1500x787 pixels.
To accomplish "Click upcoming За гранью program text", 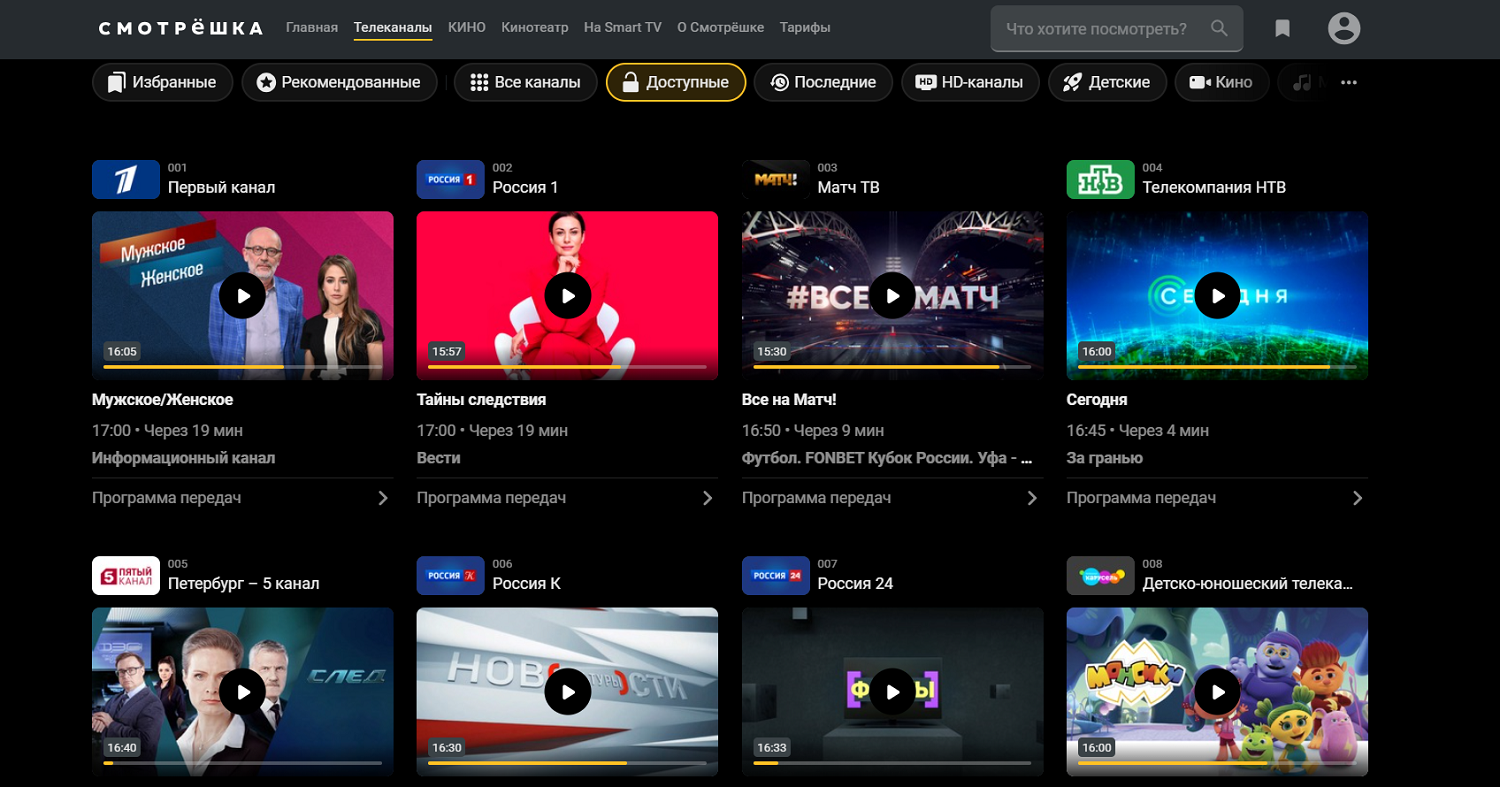I will click(1104, 458).
